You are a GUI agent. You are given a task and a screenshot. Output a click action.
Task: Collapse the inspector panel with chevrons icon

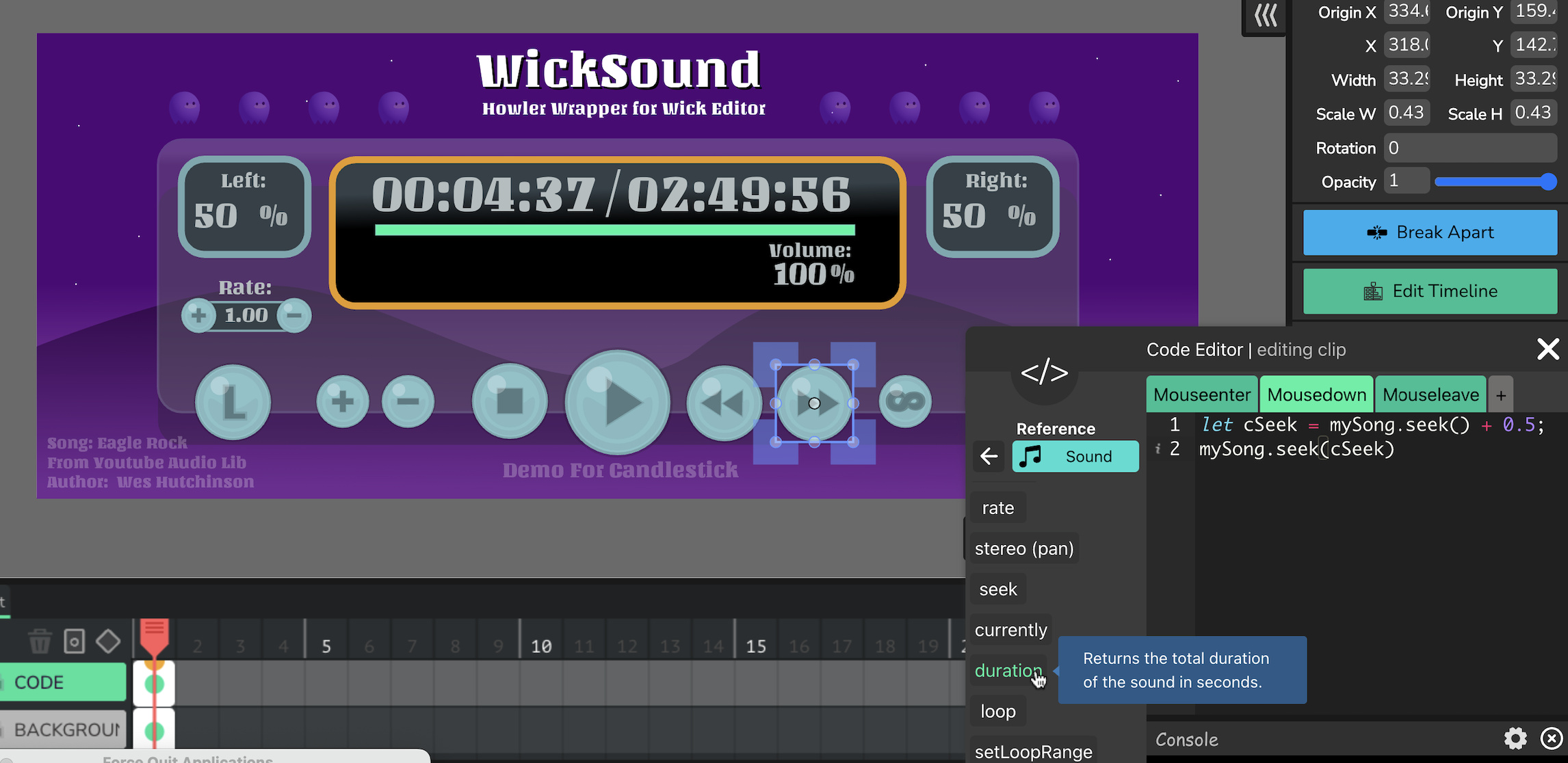[x=1265, y=15]
